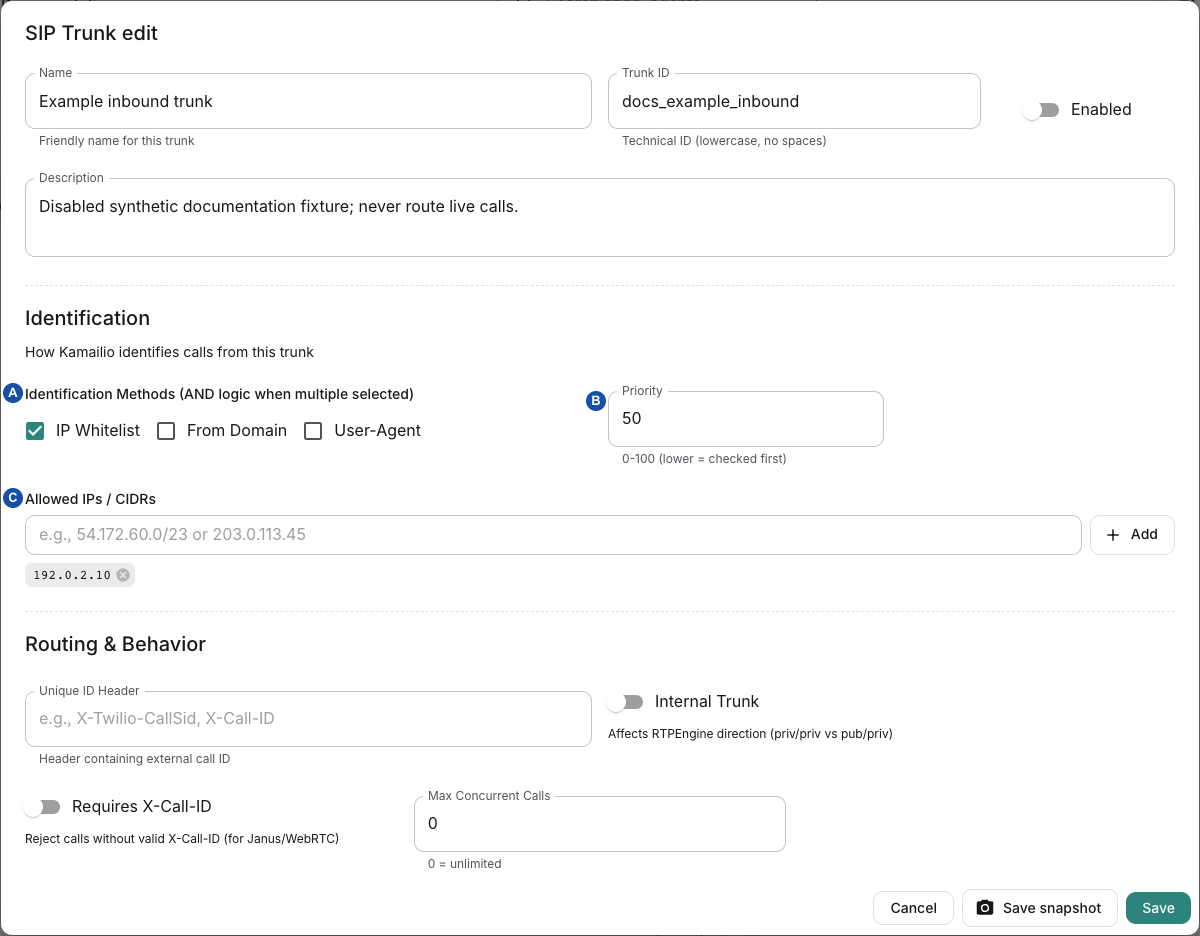The height and width of the screenshot is (936, 1200).
Task: Check the User-Agent checkbox
Action: (x=313, y=431)
